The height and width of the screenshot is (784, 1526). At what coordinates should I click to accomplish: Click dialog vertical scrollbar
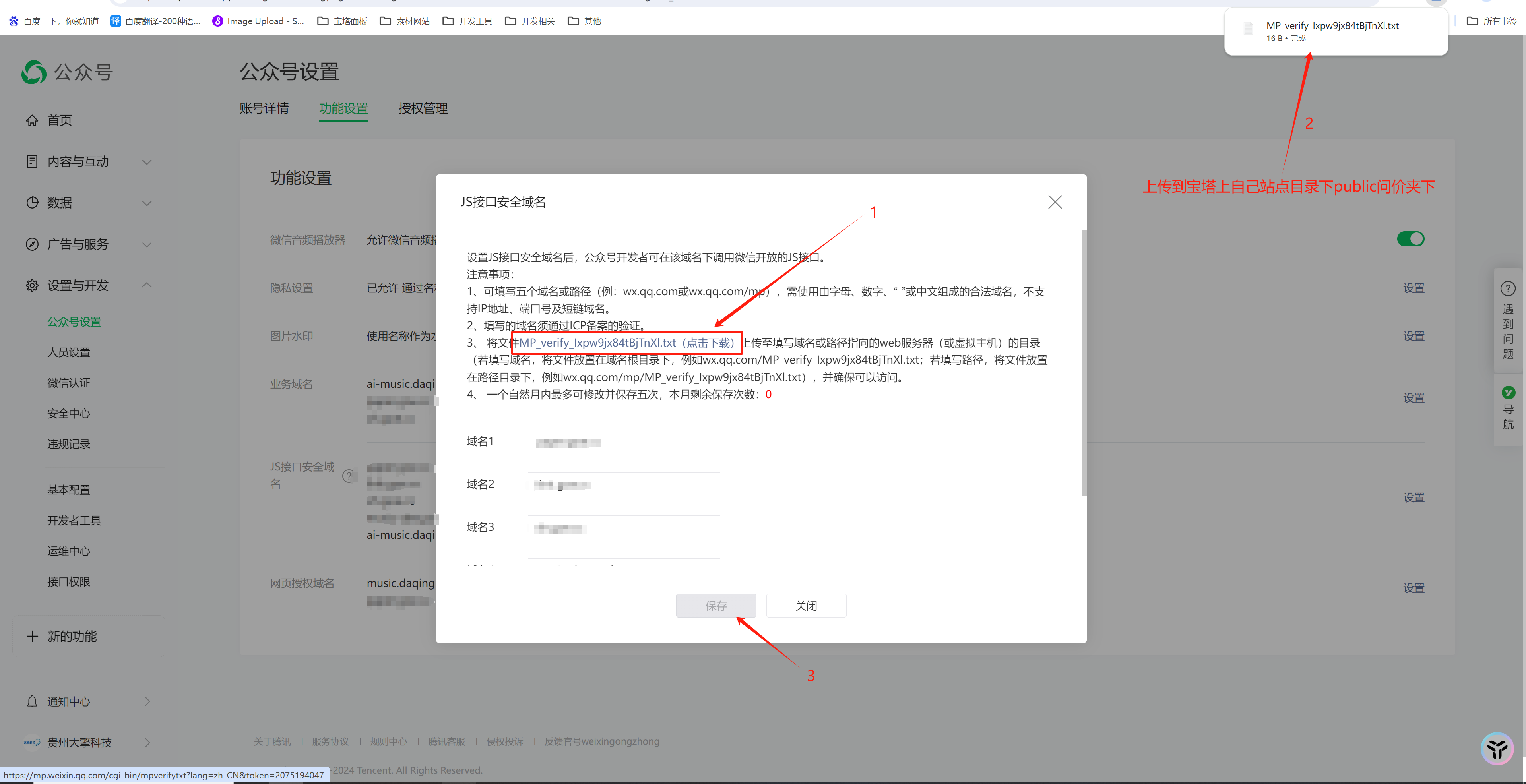click(x=1084, y=362)
